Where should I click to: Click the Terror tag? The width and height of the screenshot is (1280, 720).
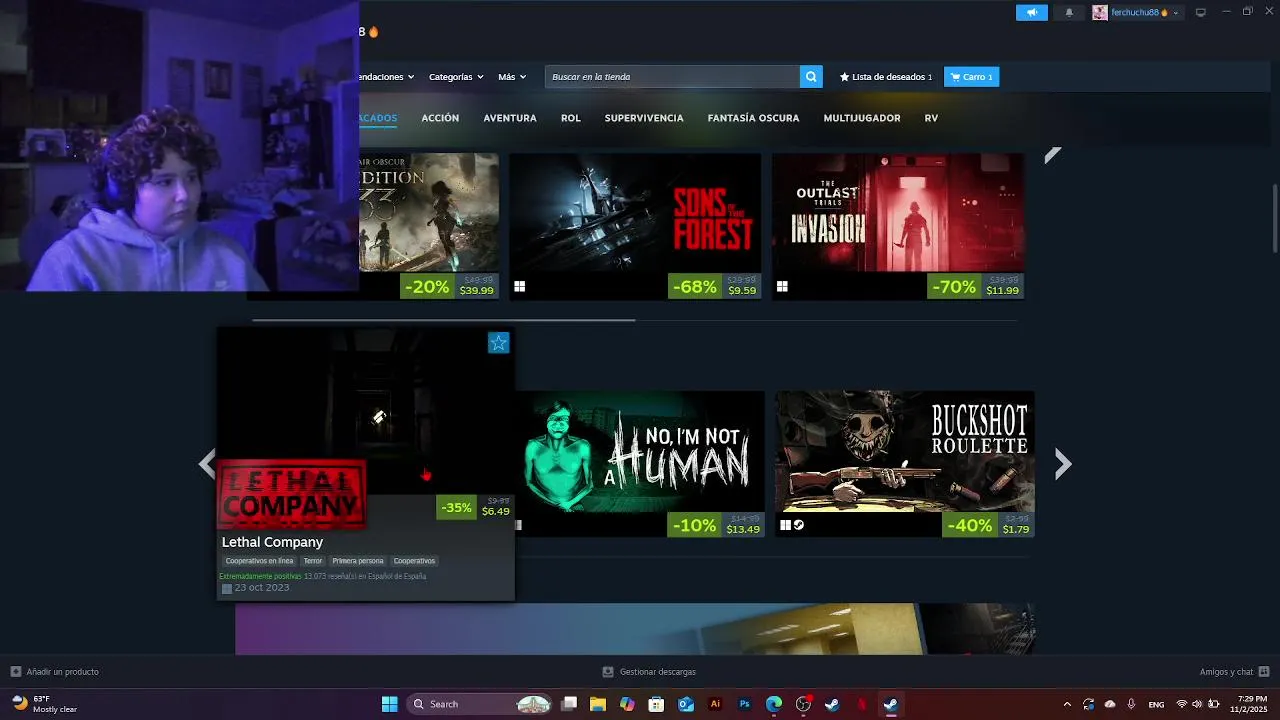click(313, 561)
